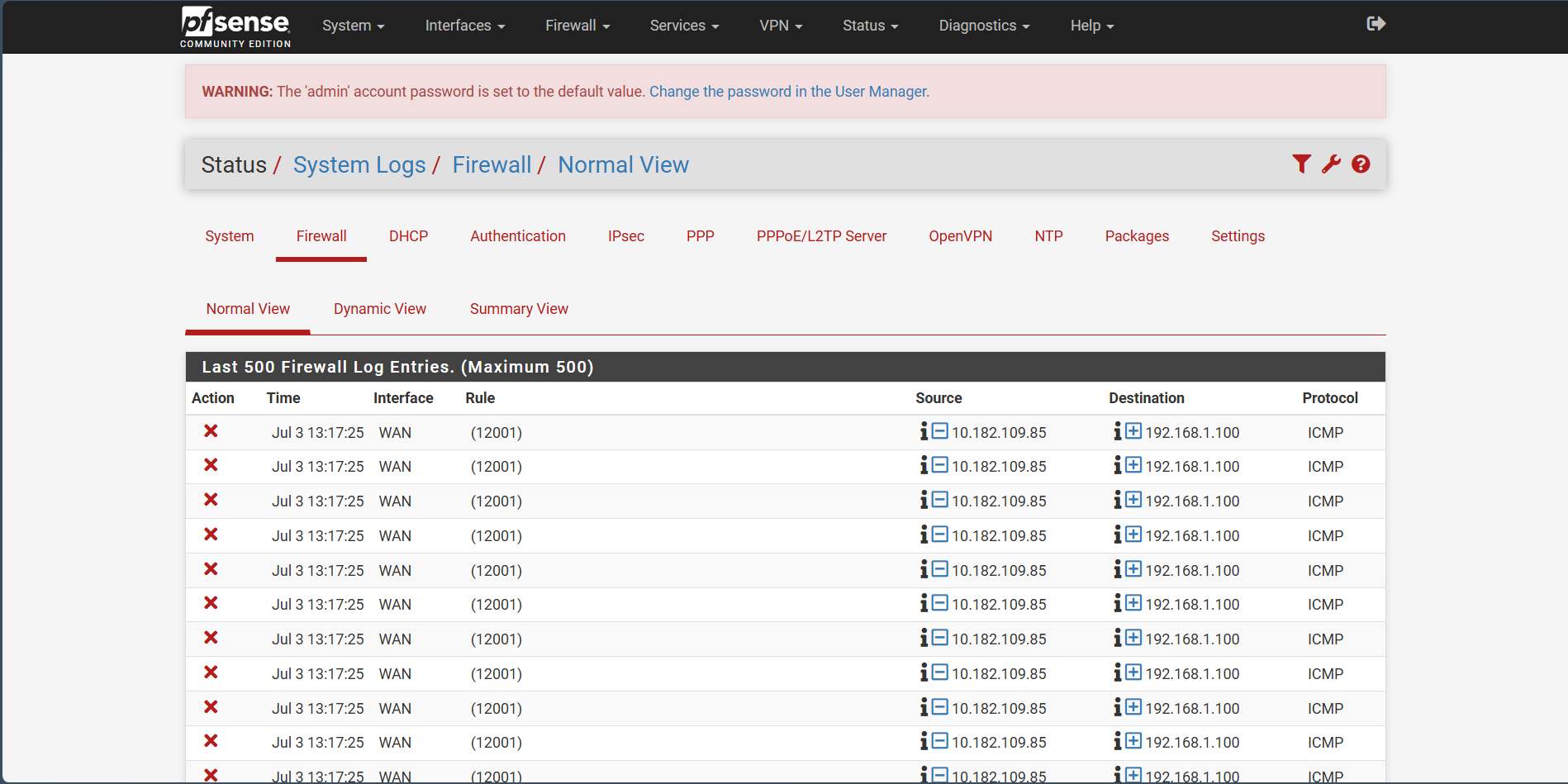
Task: Click System Logs in the breadcrumb
Action: tap(359, 165)
